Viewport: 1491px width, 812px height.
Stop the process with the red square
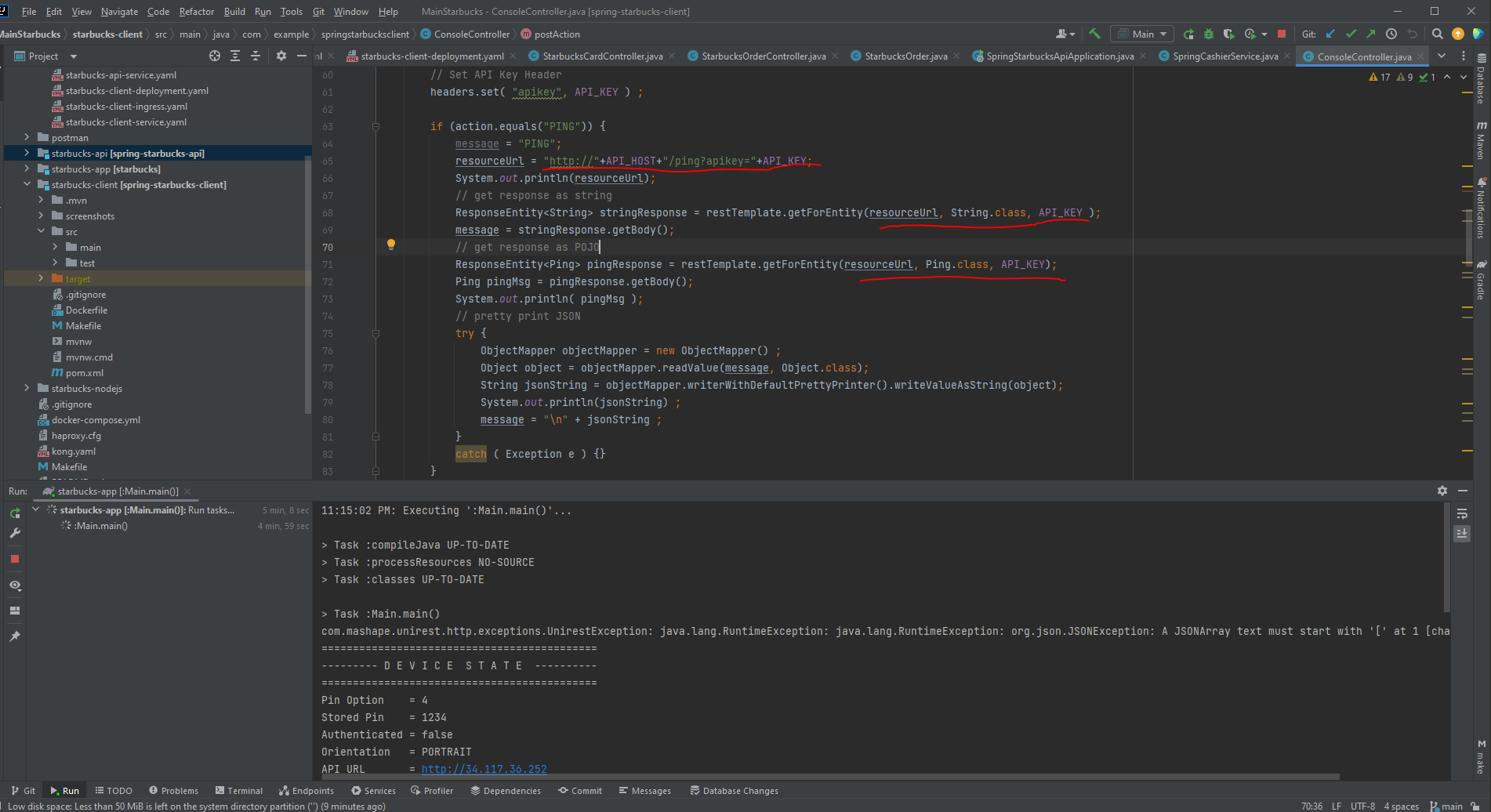tap(1282, 34)
